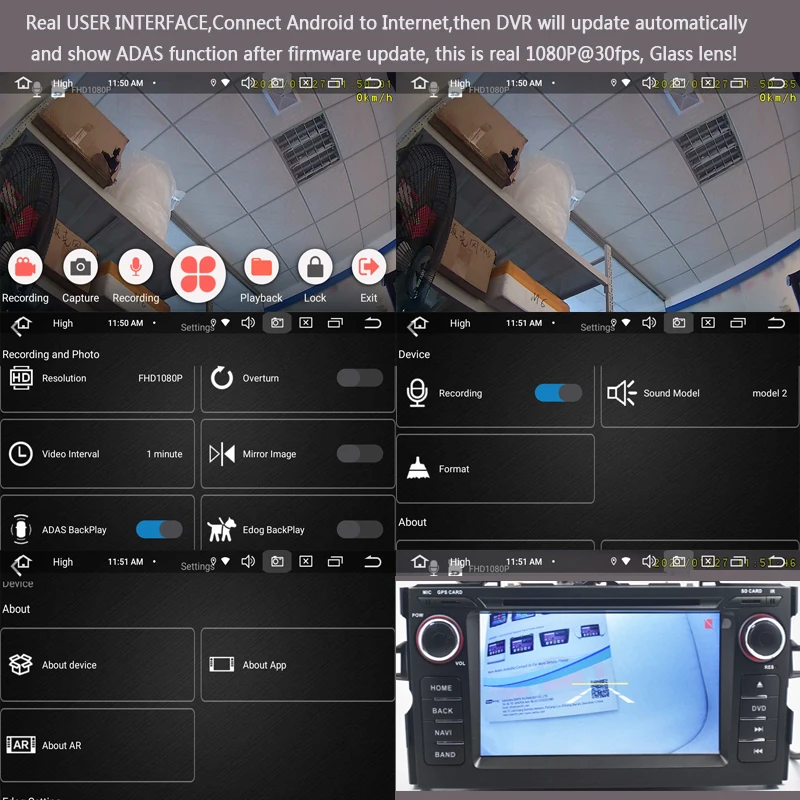
Task: Click the speaker icon beside Sound Model
Action: coord(621,393)
